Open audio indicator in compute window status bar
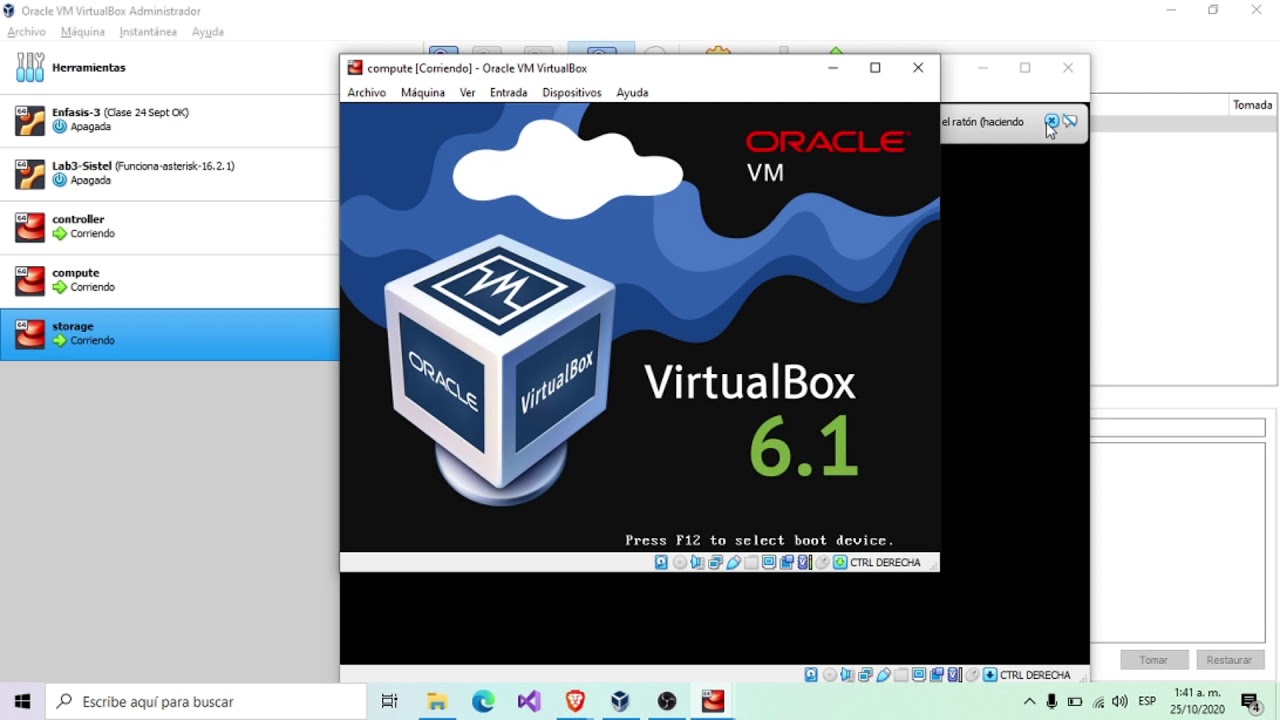The image size is (1280, 720). coord(697,562)
